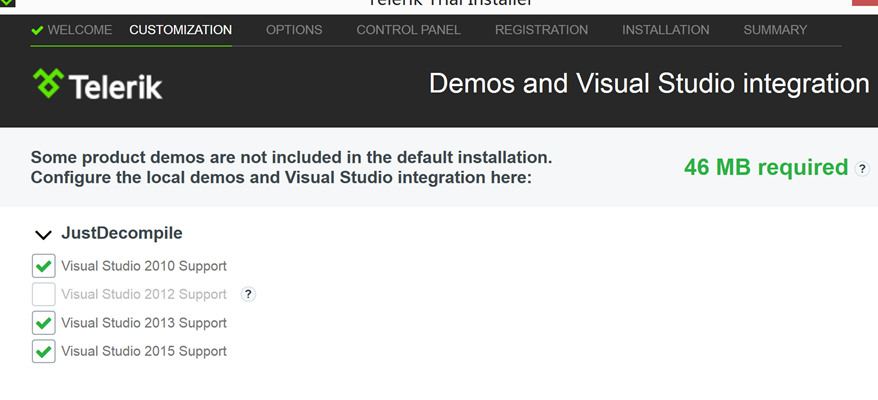Switch to the Options tab
878x400 pixels.
click(x=294, y=30)
